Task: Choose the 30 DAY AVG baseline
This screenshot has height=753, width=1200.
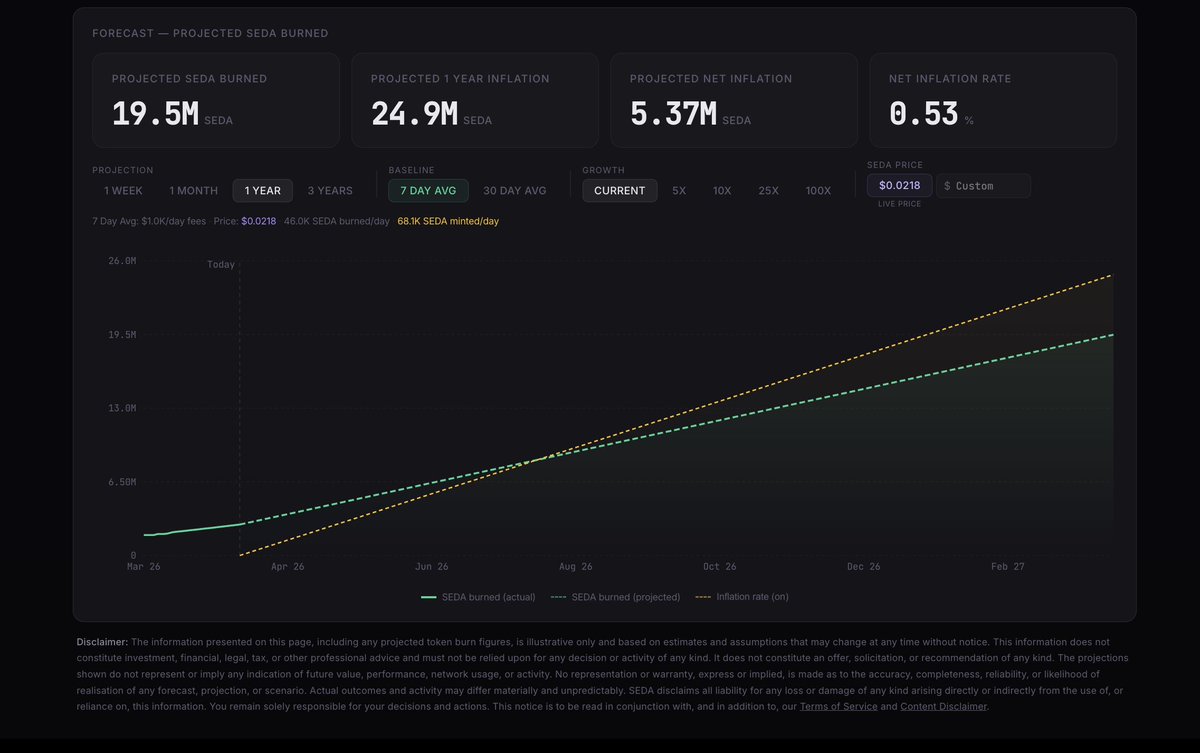Action: [515, 191]
